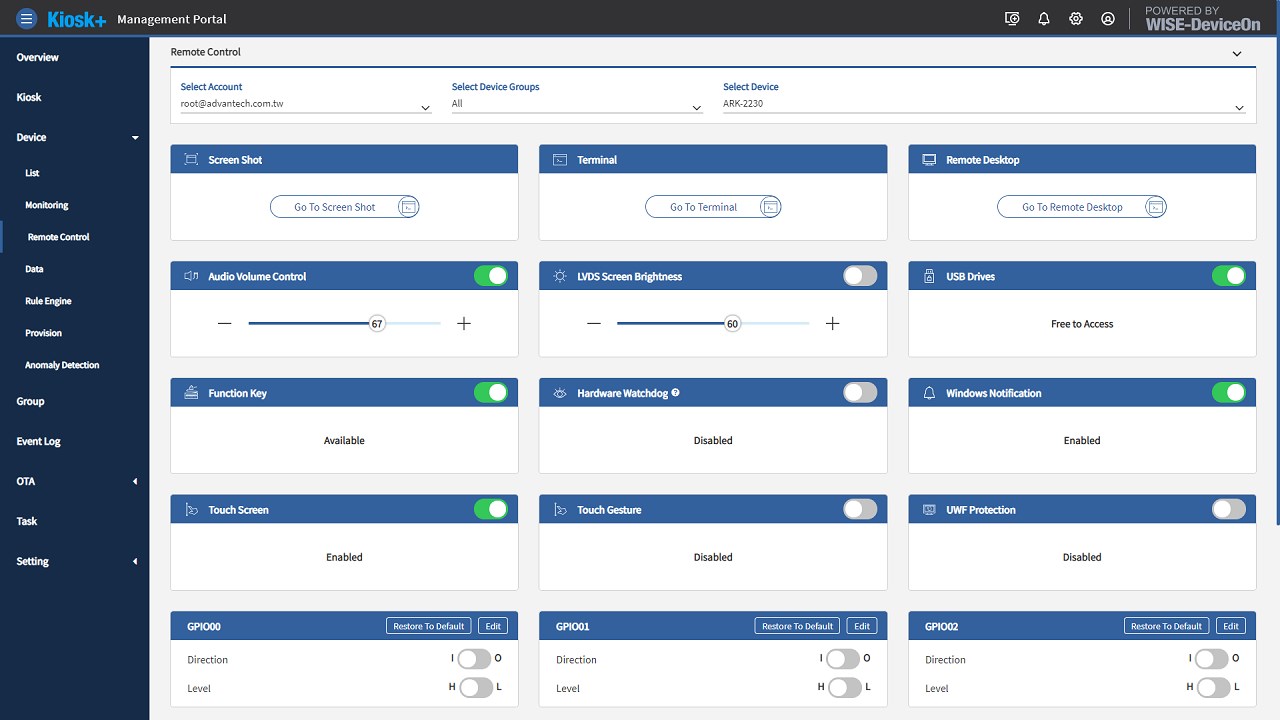Screen dimensions: 1280x720
Task: Click the Touch Screen hand icon
Action: click(x=191, y=510)
